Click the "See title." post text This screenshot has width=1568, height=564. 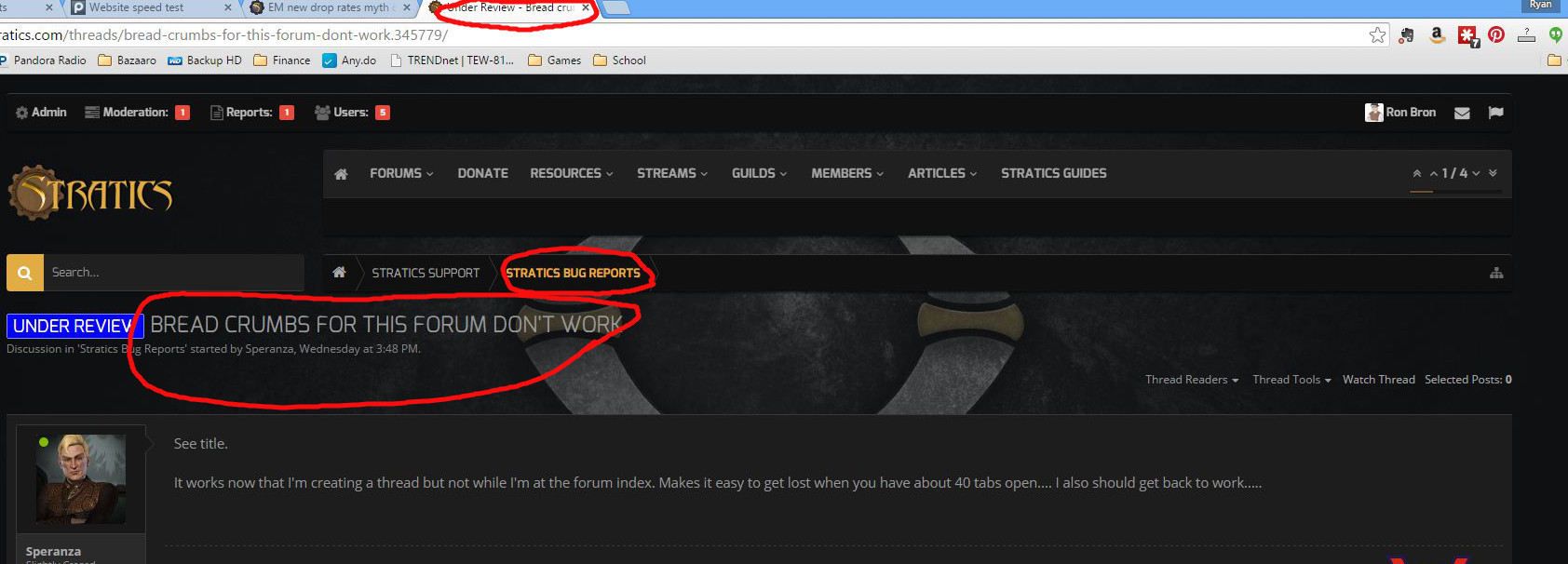point(200,444)
